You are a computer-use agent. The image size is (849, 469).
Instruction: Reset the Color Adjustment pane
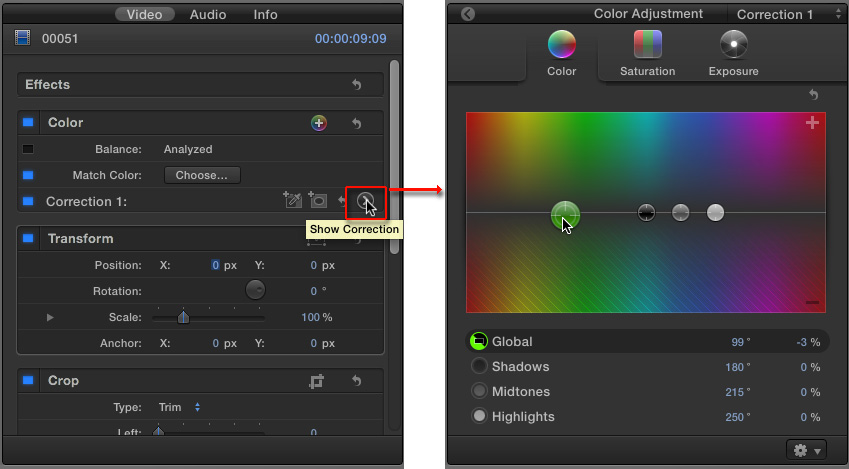coord(813,94)
